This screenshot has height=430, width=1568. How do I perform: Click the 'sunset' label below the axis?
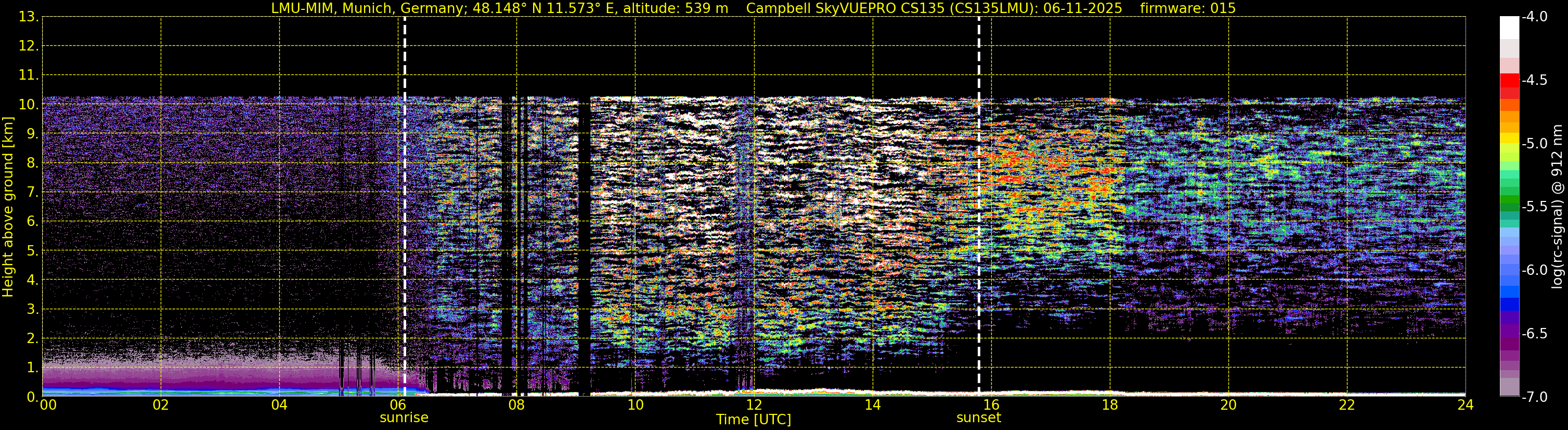click(x=979, y=418)
